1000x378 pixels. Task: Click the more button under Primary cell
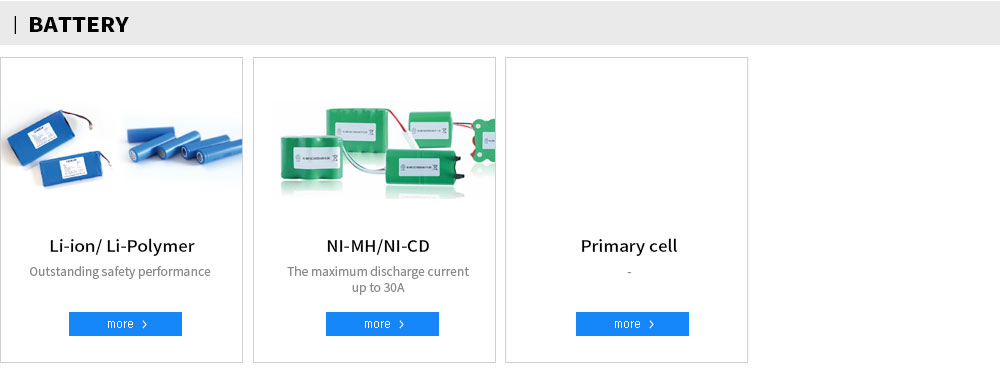pos(632,324)
